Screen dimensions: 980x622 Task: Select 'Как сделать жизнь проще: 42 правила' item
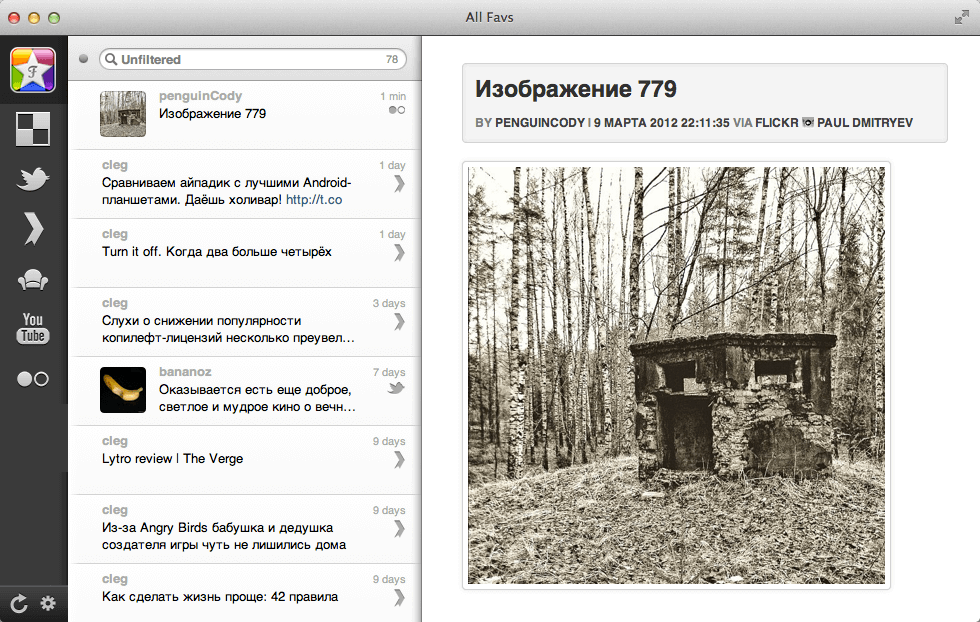[x=220, y=597]
